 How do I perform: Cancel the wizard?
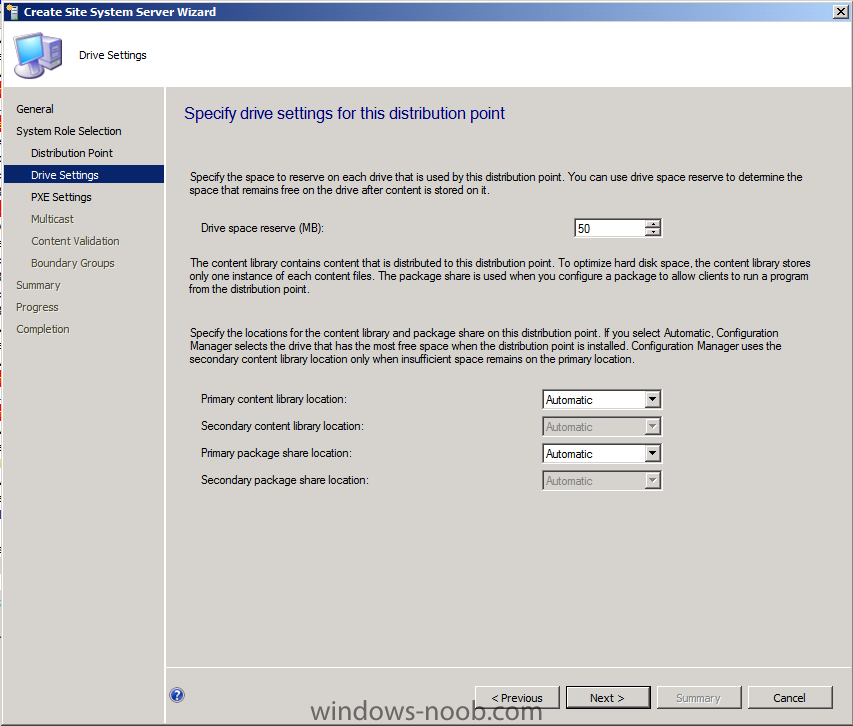[790, 697]
